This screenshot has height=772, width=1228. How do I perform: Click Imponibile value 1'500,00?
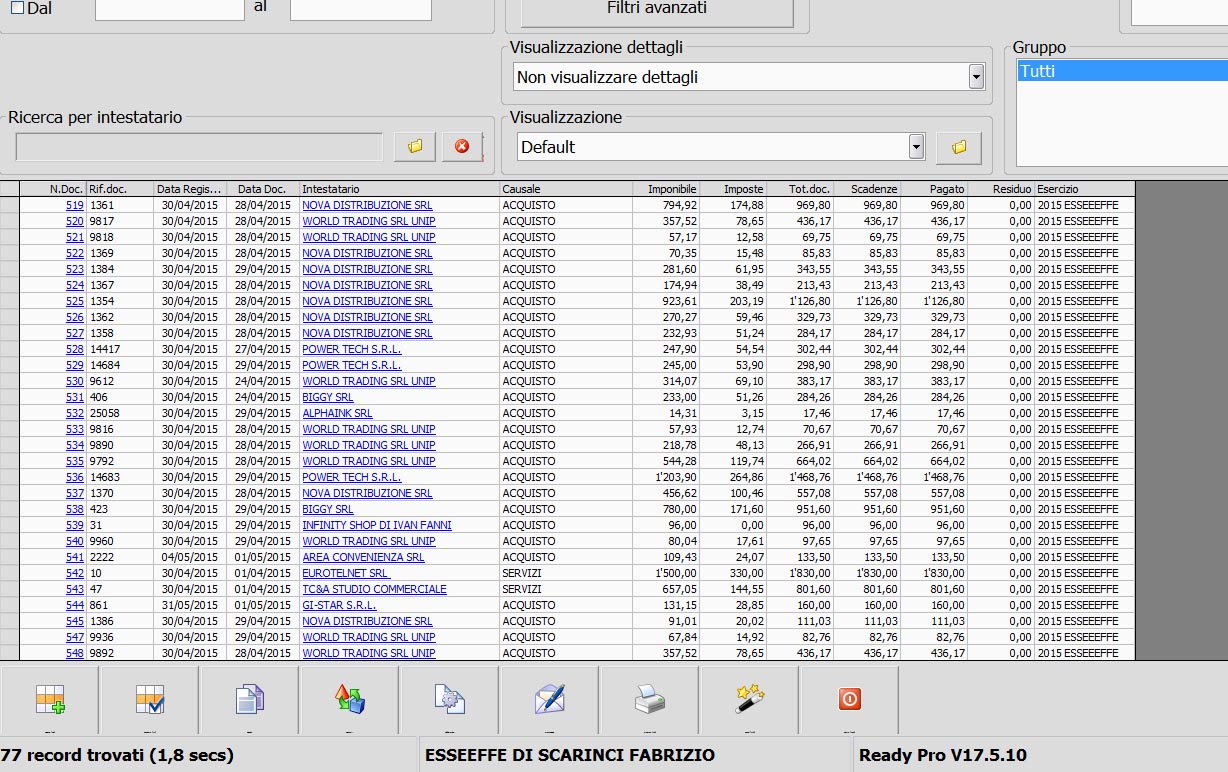tap(676, 573)
